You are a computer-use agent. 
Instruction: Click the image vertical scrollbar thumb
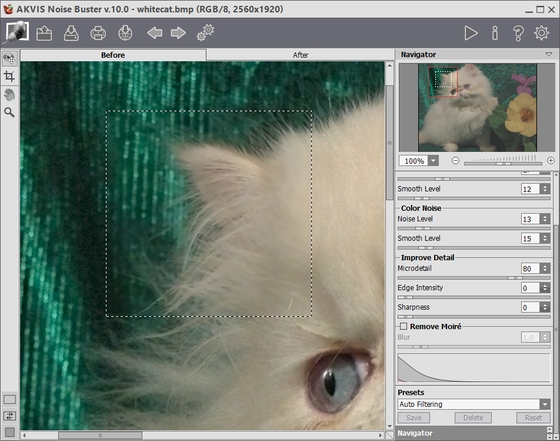(x=390, y=143)
